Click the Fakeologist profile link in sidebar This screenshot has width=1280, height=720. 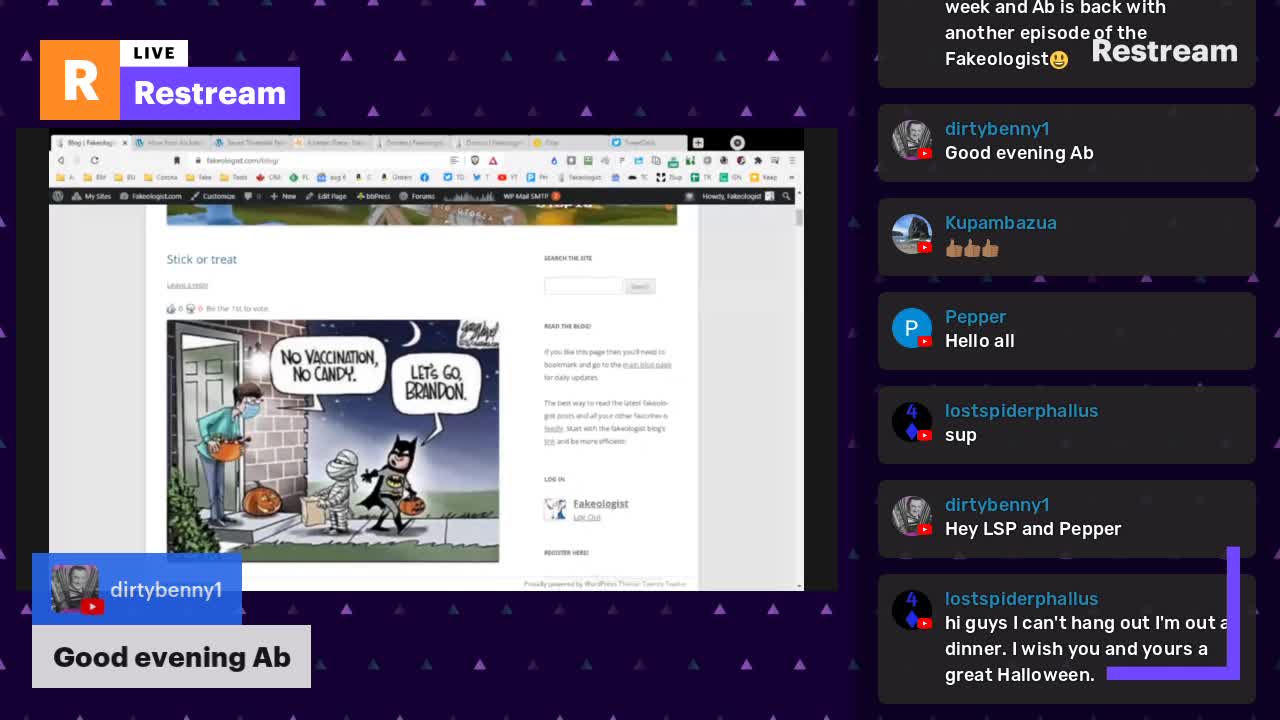click(600, 503)
